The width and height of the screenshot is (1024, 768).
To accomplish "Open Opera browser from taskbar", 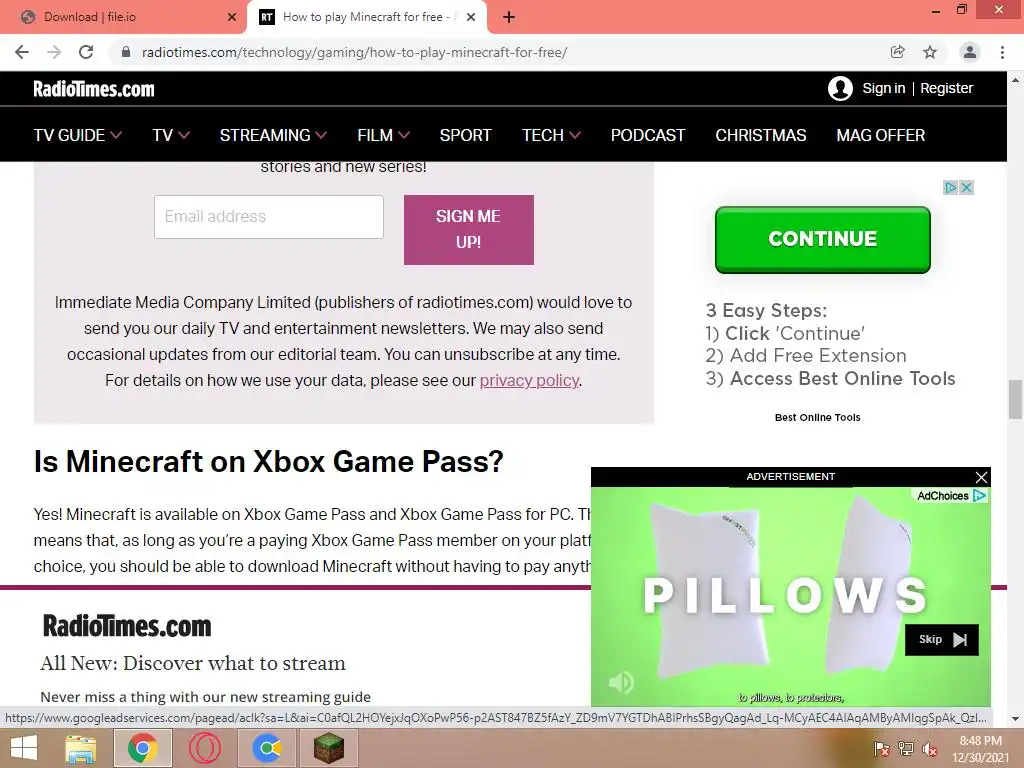I will [x=204, y=748].
